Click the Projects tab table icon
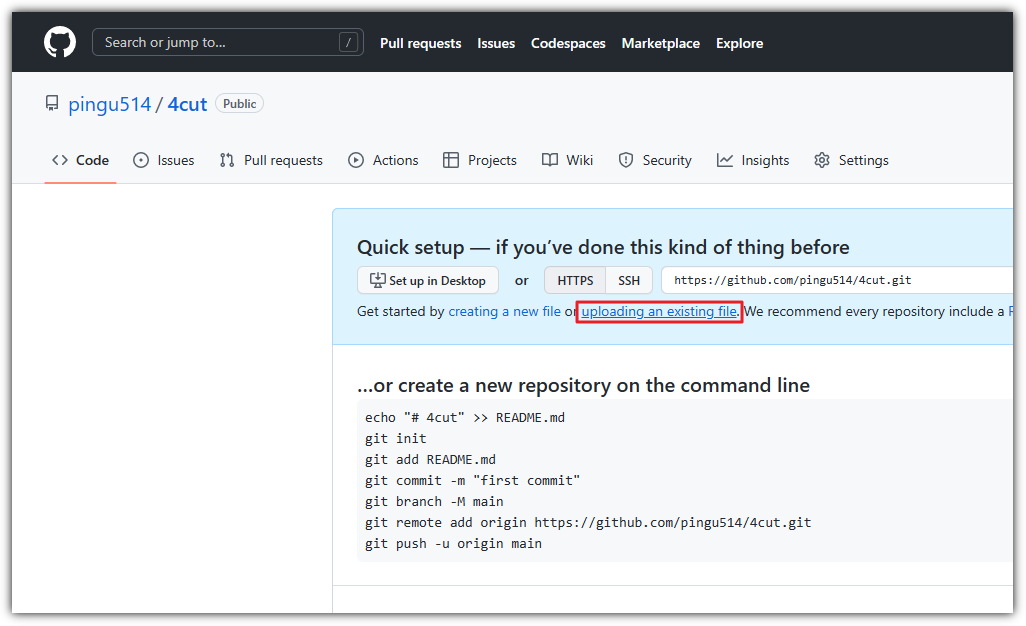 451,160
